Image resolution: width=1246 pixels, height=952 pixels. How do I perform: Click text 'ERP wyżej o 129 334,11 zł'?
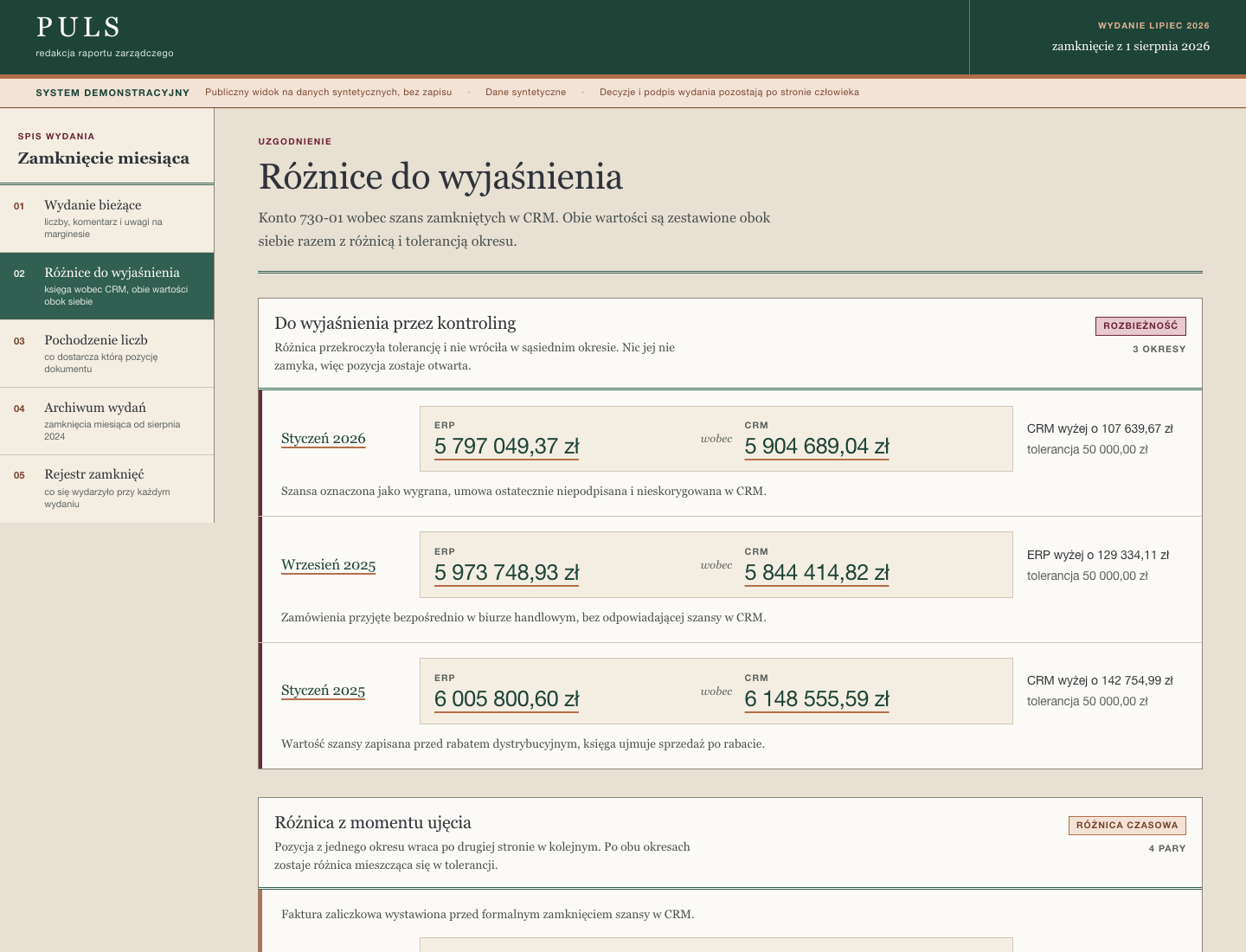1098,555
